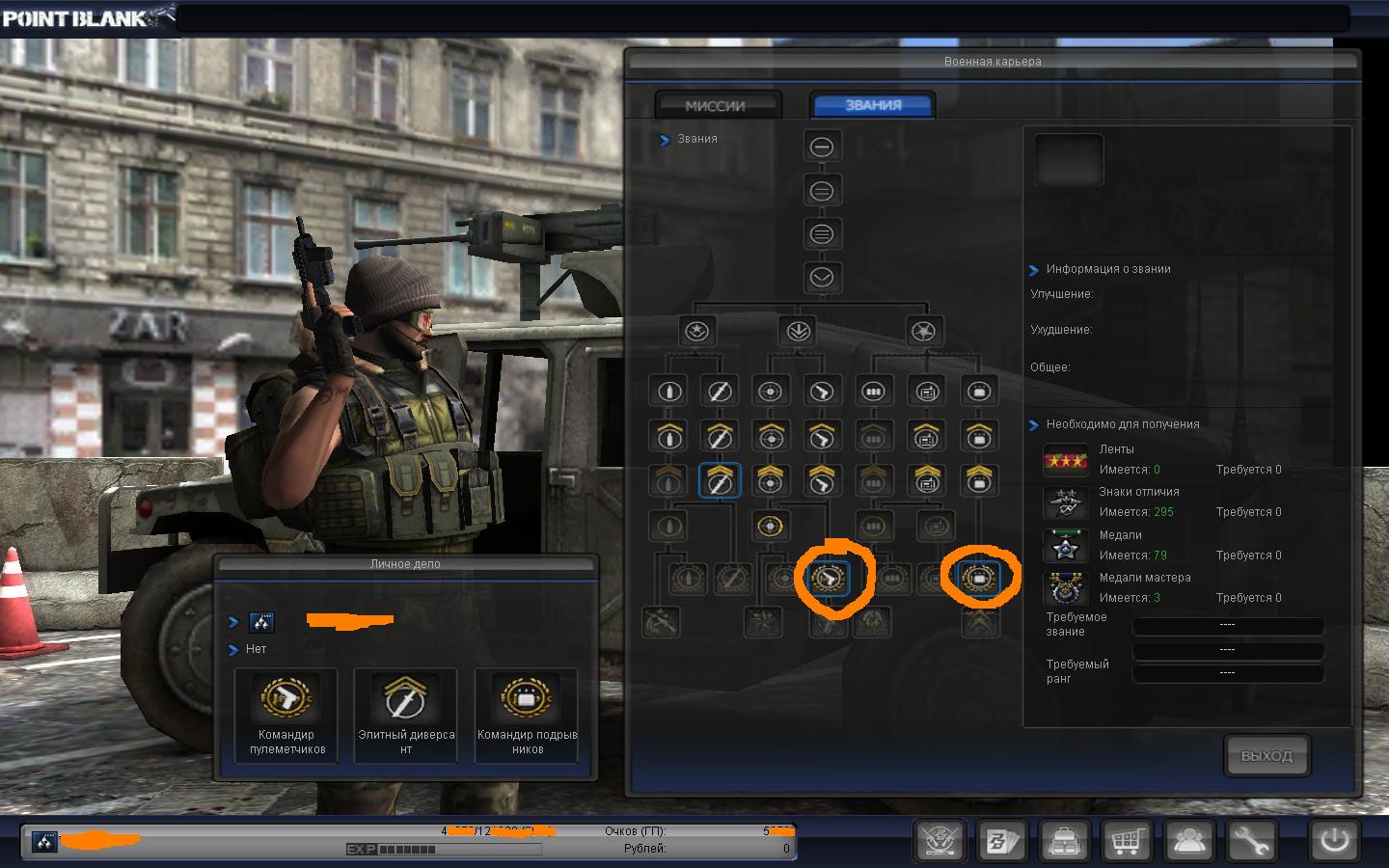The image size is (1389, 868).
Task: Open the crossed rifles emblem icon
Action: pyautogui.click(x=940, y=841)
